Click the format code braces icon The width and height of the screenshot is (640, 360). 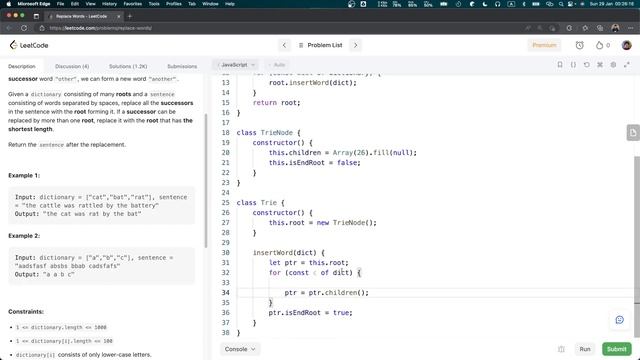coord(573,65)
